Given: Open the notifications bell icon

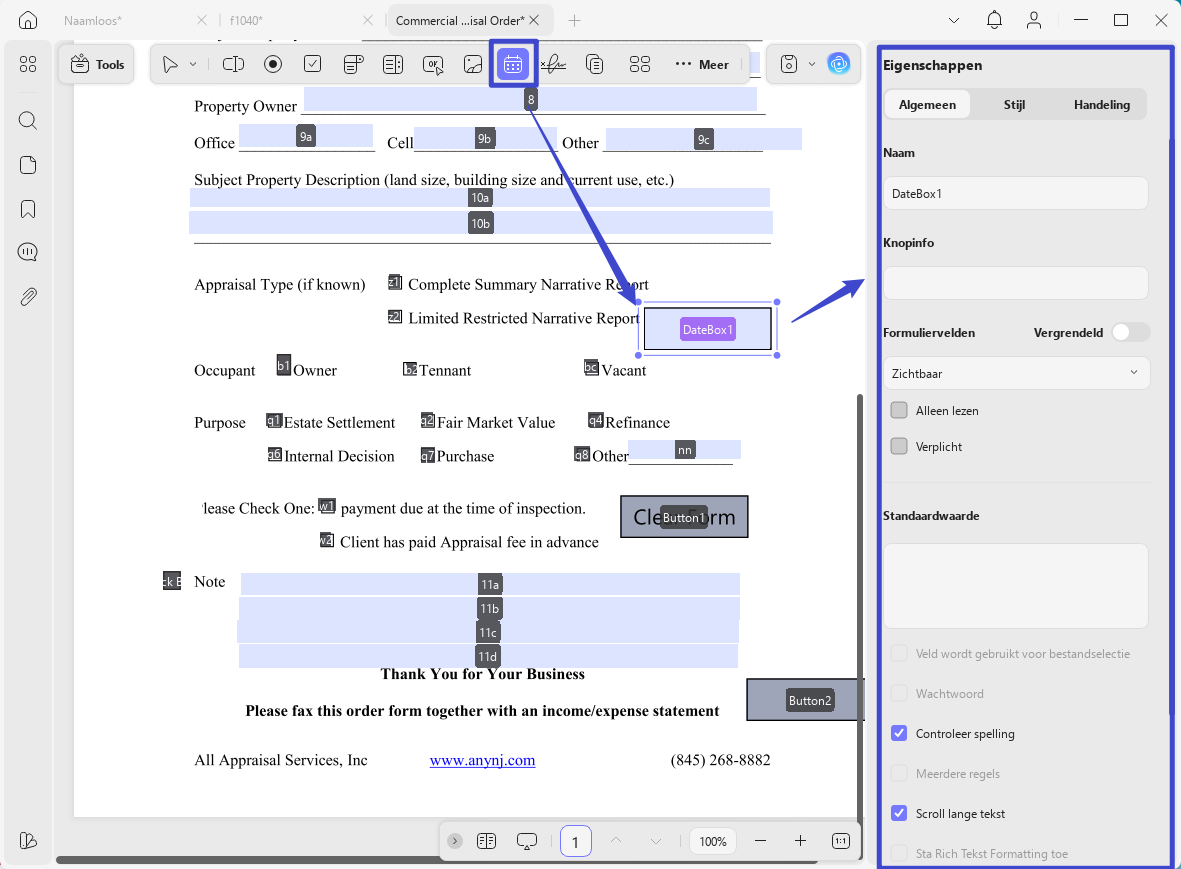Looking at the screenshot, I should click(994, 20).
